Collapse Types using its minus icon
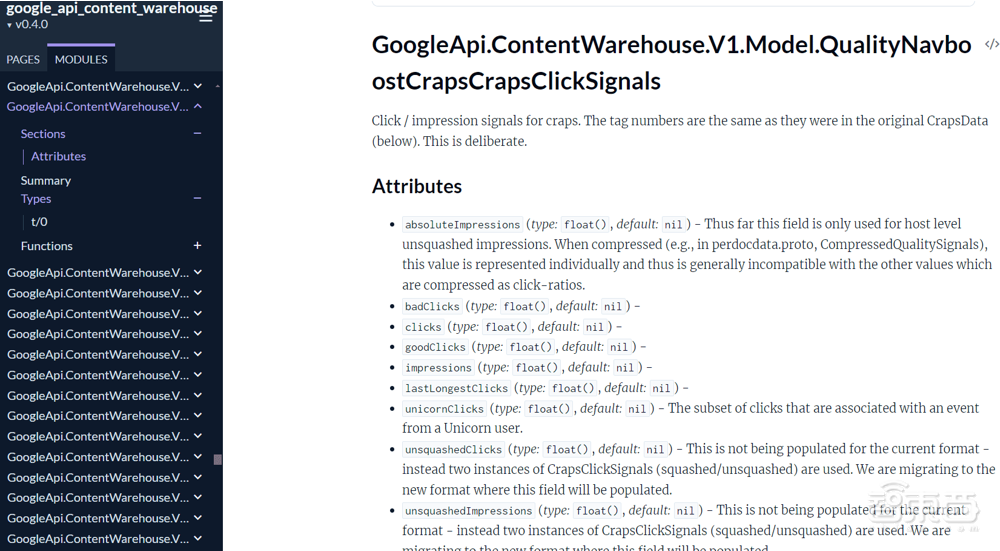The width and height of the screenshot is (1000, 551). pyautogui.click(x=197, y=199)
